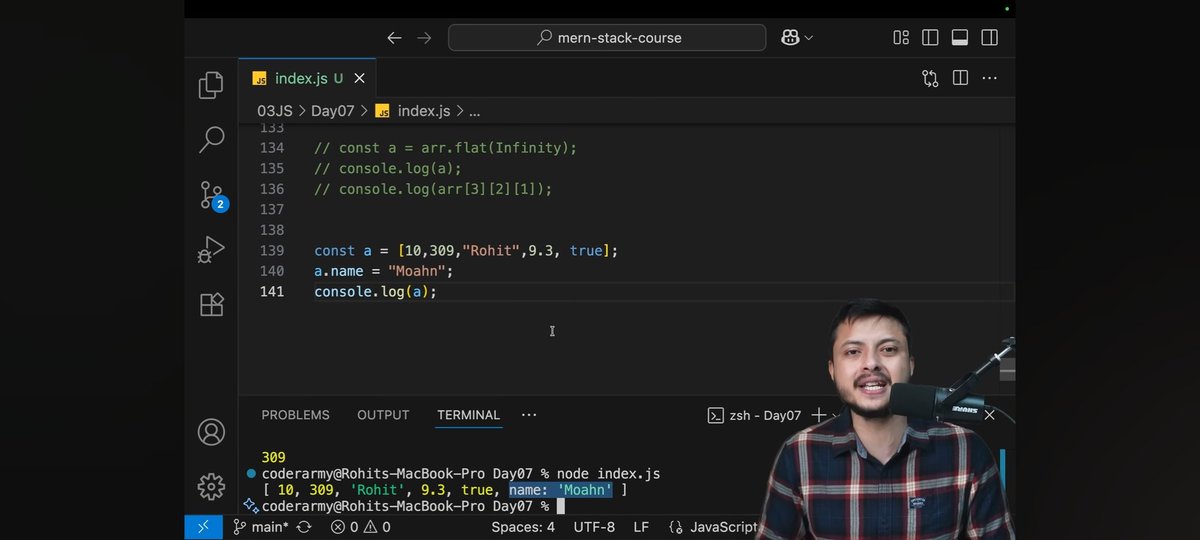Open the Copilot chat icon

point(790,38)
